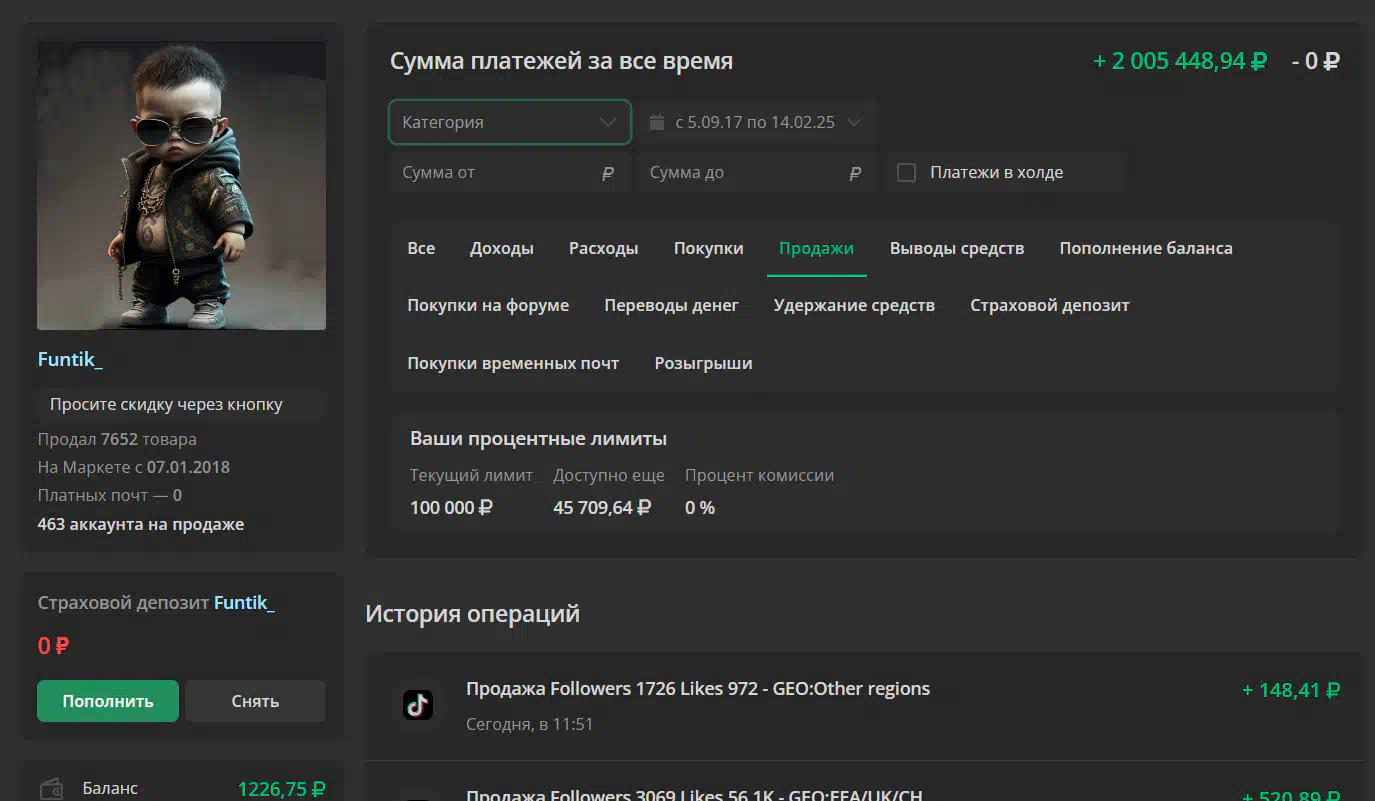Open the Пополнение баланса tab

[x=1146, y=248]
